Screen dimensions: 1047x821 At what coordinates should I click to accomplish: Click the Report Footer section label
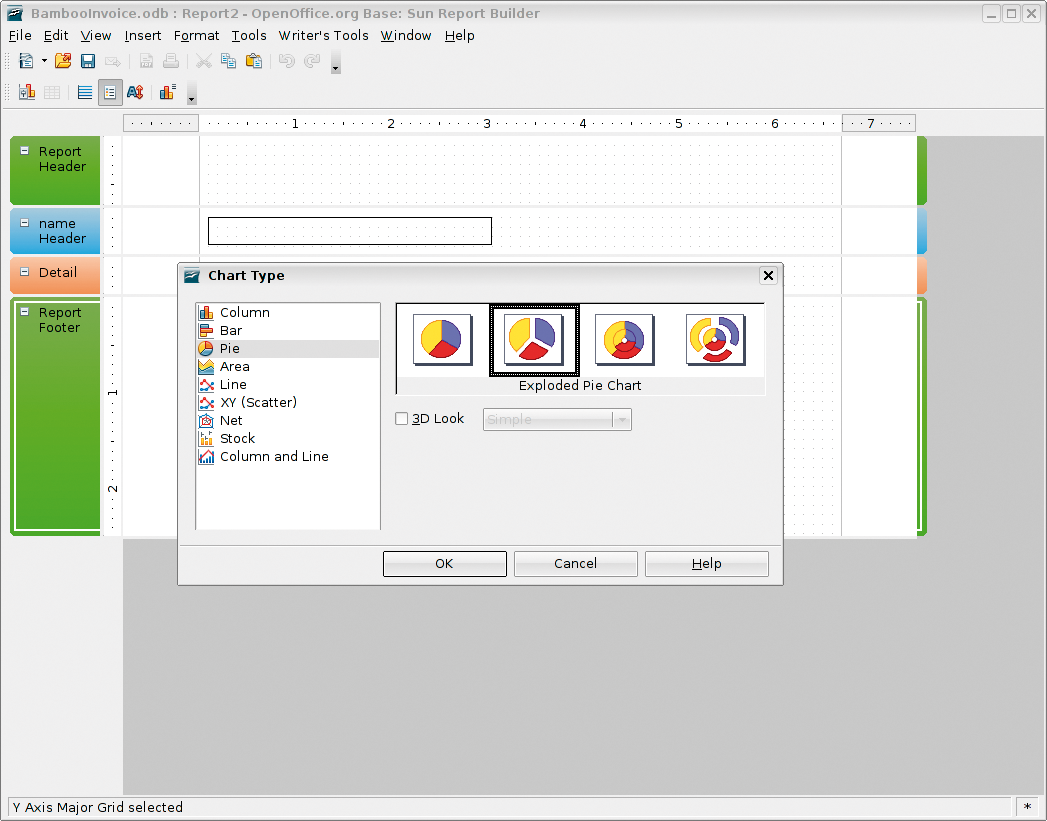tap(59, 320)
